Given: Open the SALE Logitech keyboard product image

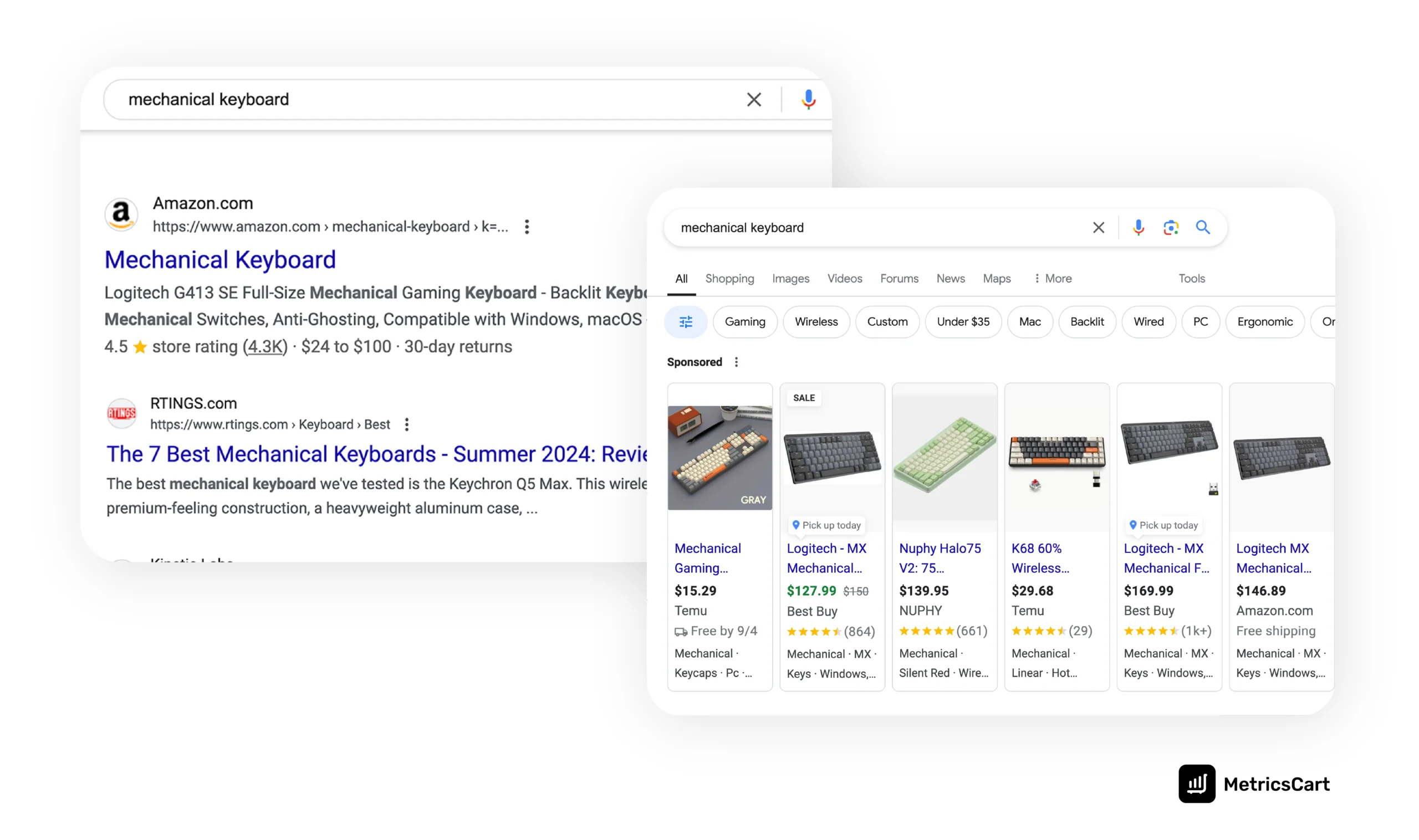Looking at the screenshot, I should [x=832, y=457].
